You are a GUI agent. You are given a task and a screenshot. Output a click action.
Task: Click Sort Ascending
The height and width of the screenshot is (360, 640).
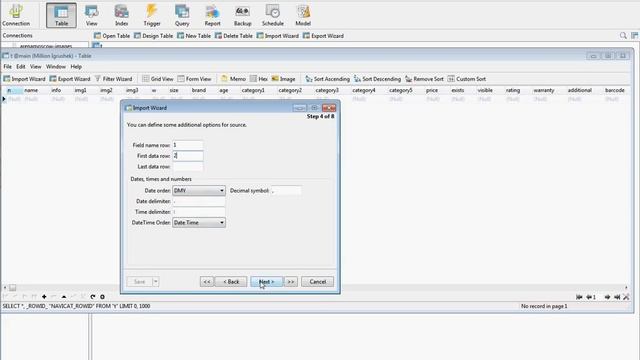click(x=327, y=79)
